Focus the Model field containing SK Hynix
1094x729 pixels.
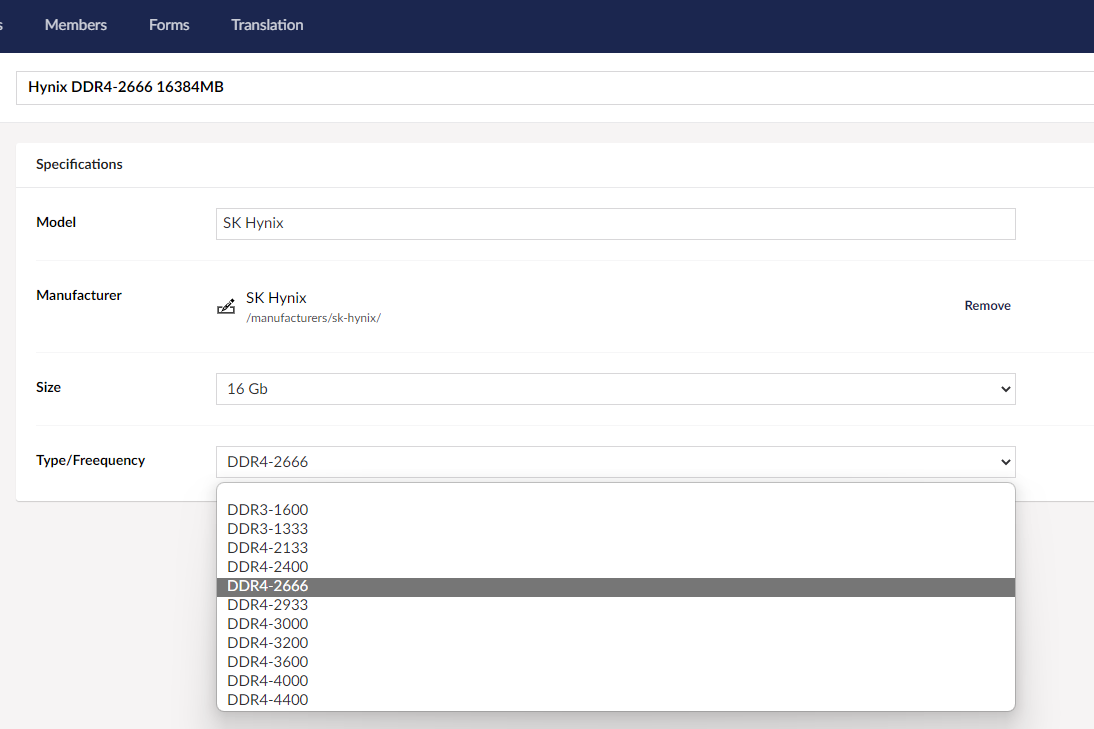[x=615, y=224]
